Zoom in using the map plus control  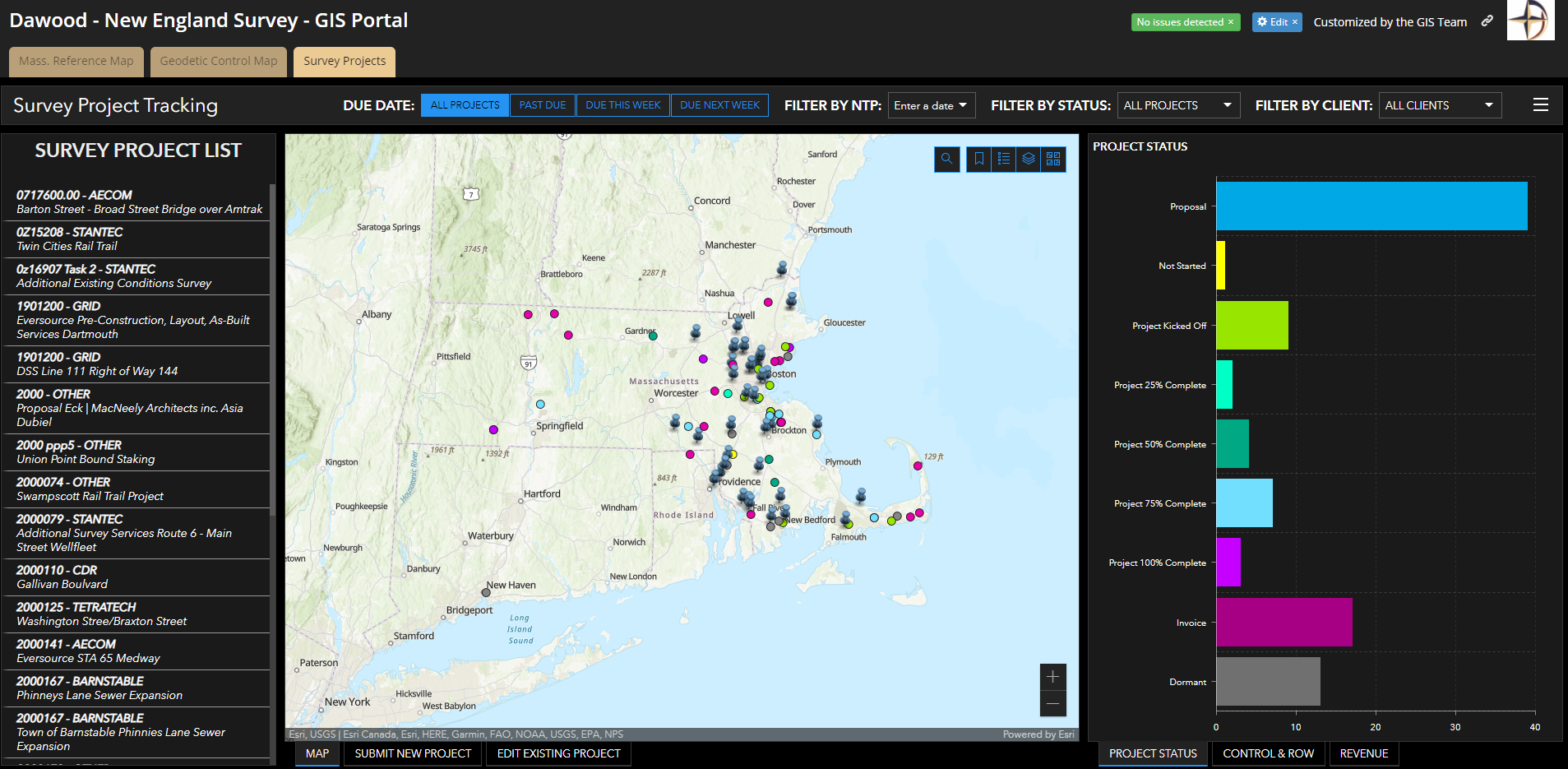click(x=1052, y=676)
